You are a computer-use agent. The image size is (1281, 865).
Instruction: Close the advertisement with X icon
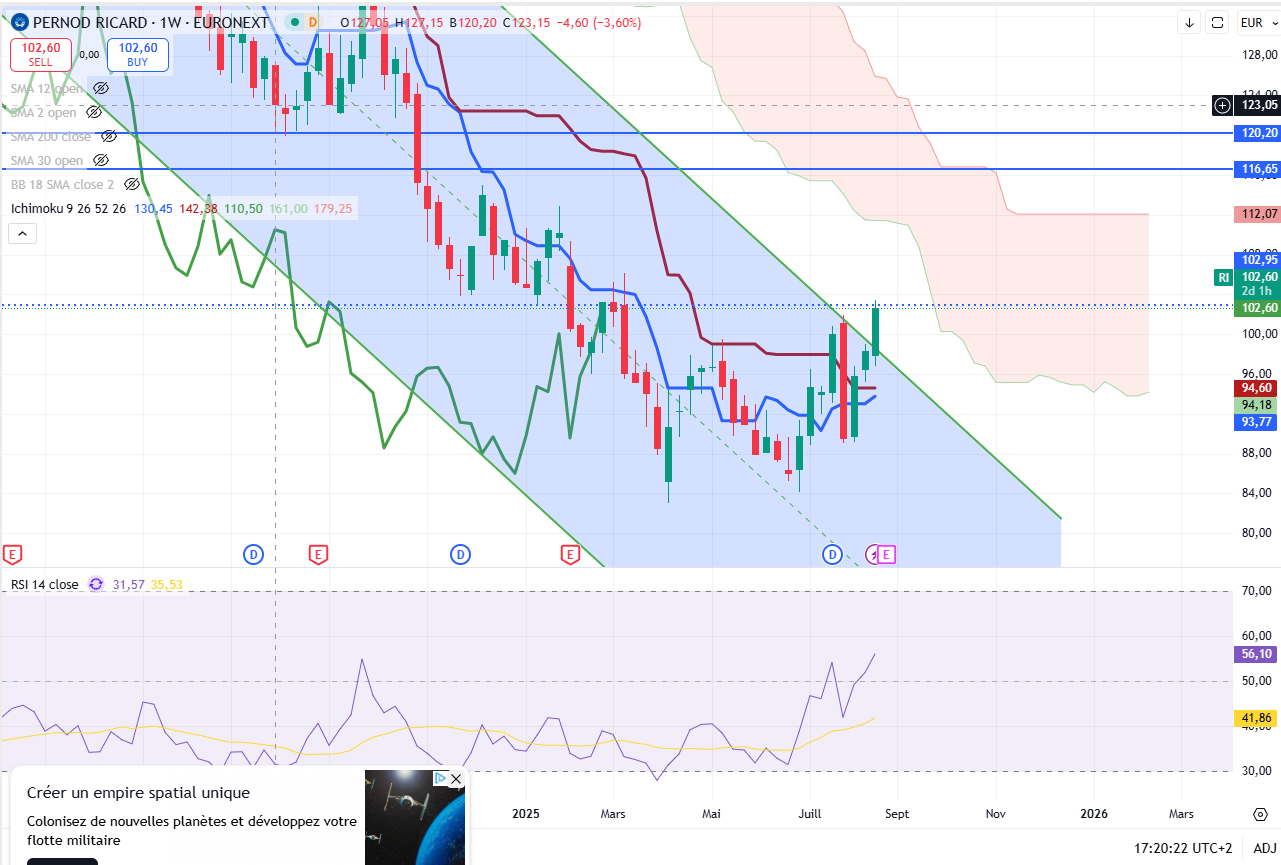click(x=456, y=778)
